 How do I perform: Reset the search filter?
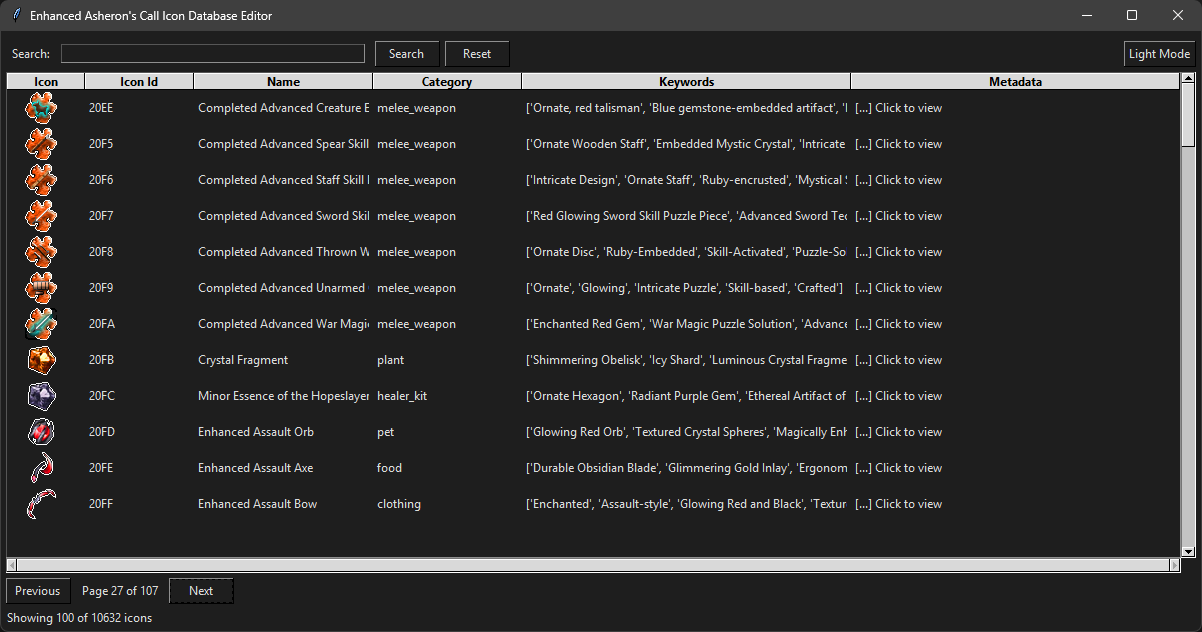click(477, 54)
